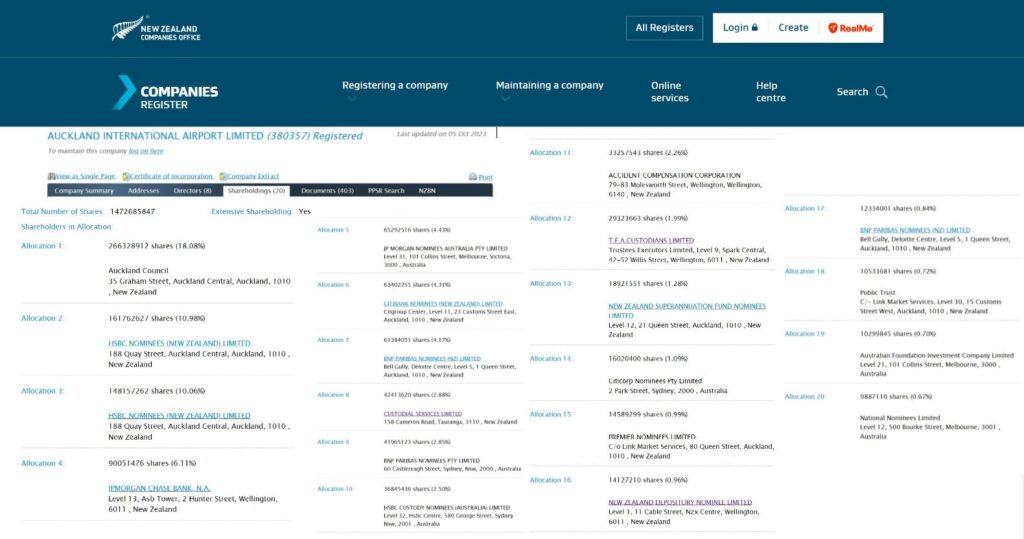The image size is (1024, 539).
Task: Open the Maintaining a company menu
Action: pyautogui.click(x=549, y=86)
